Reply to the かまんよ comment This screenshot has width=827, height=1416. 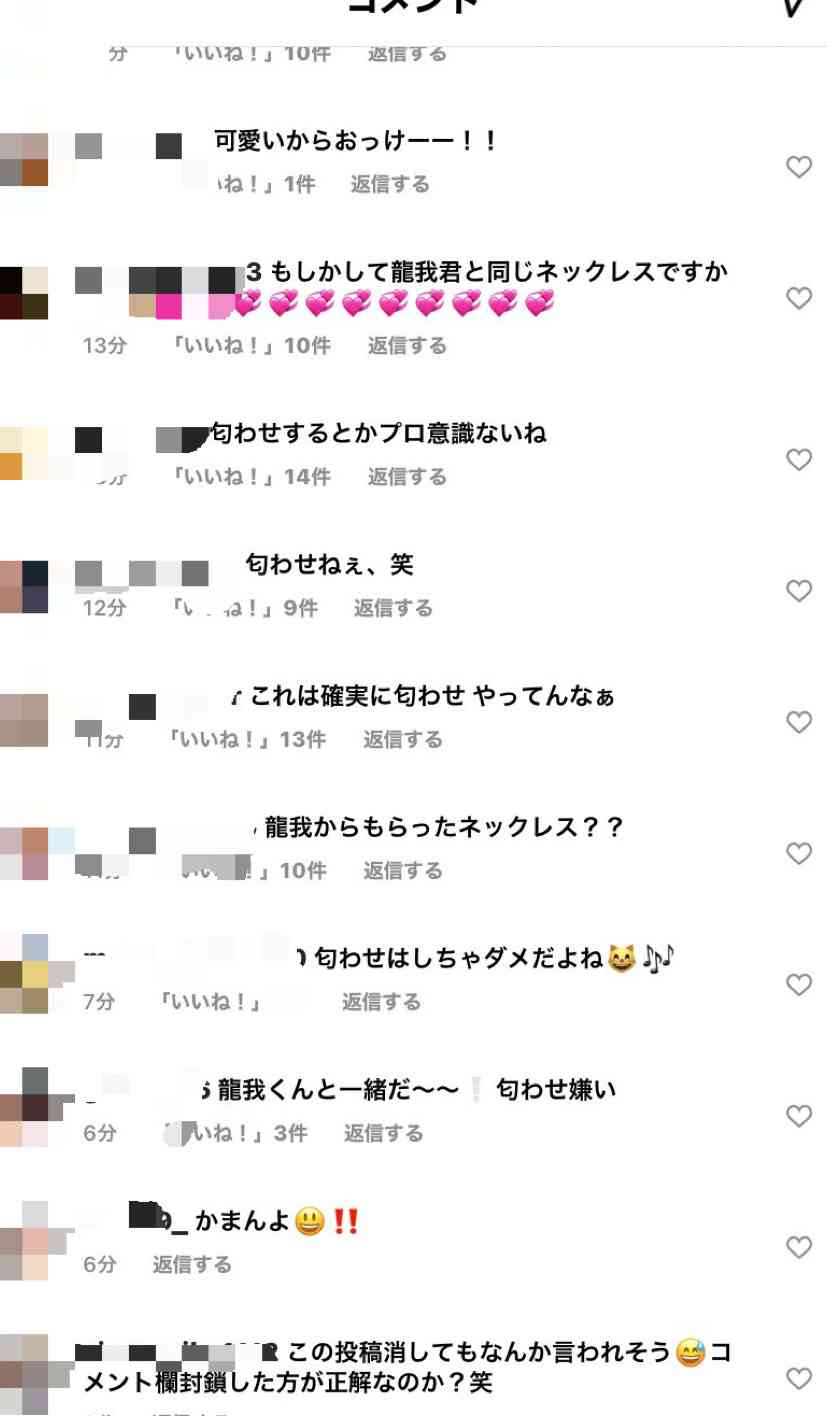pos(192,1265)
